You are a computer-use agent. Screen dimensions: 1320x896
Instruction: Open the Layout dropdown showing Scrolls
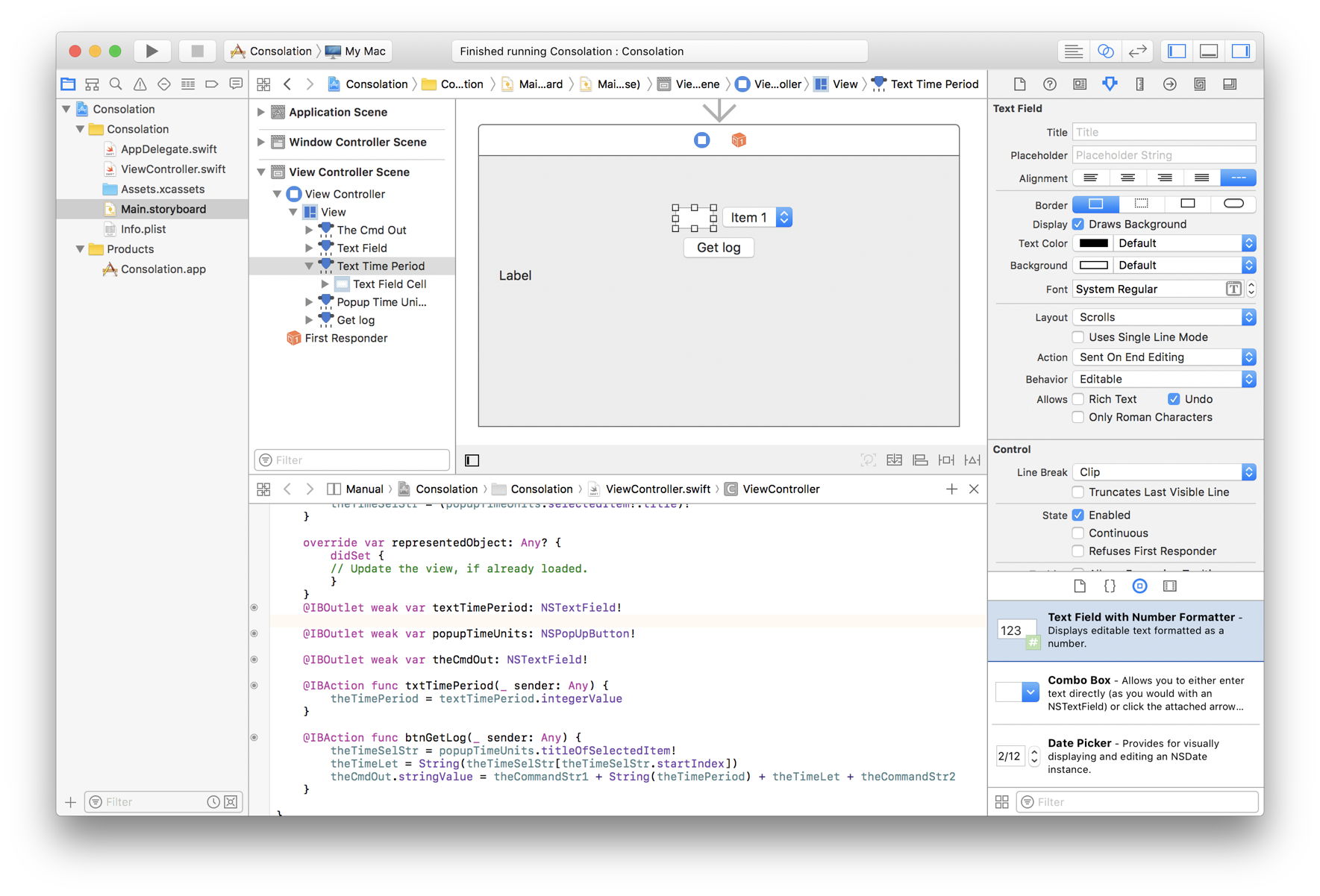pyautogui.click(x=1163, y=317)
